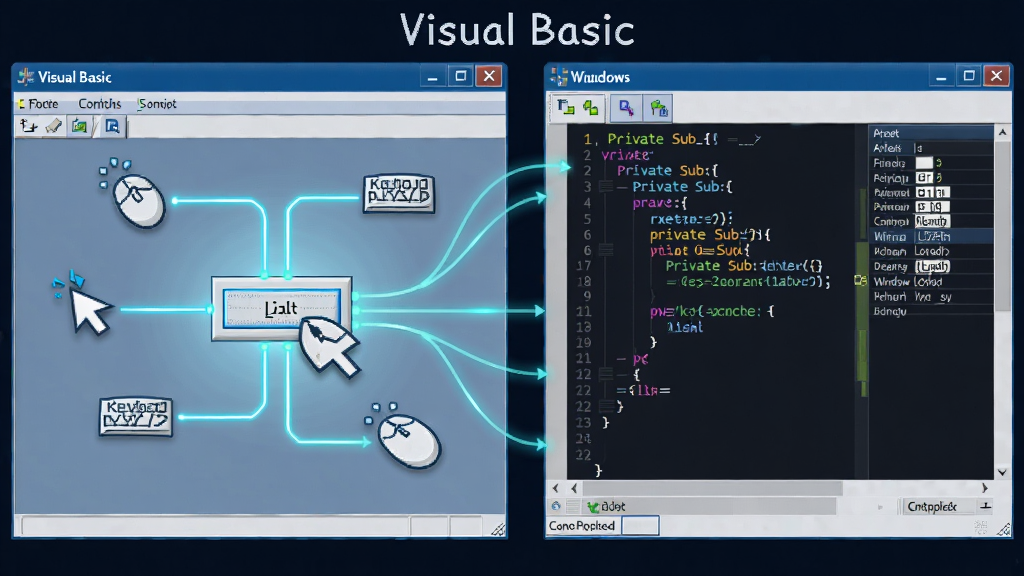Collapse the code fold marker at line 6
This screenshot has height=576, width=1024.
tap(606, 250)
